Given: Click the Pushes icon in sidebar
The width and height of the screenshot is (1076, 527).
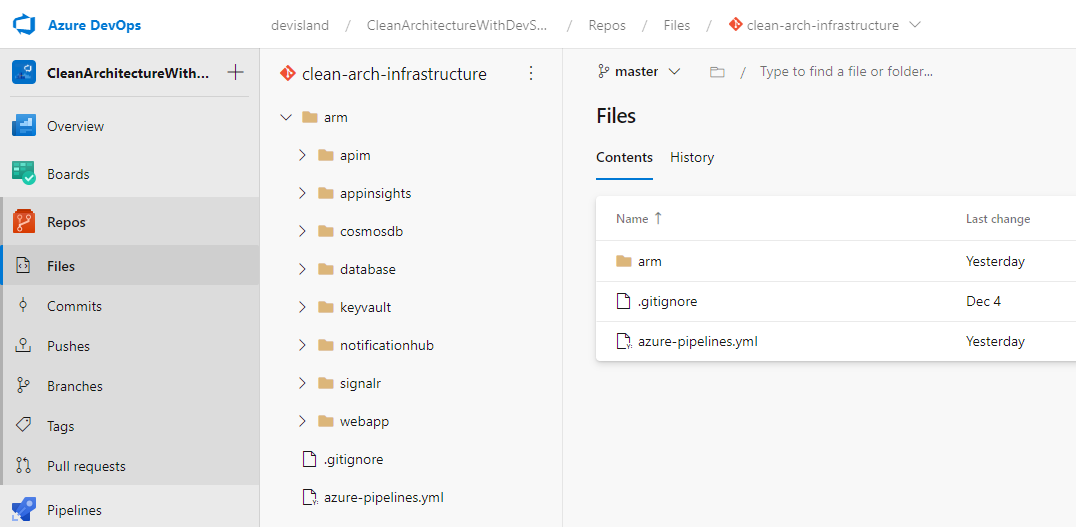Looking at the screenshot, I should (x=23, y=346).
